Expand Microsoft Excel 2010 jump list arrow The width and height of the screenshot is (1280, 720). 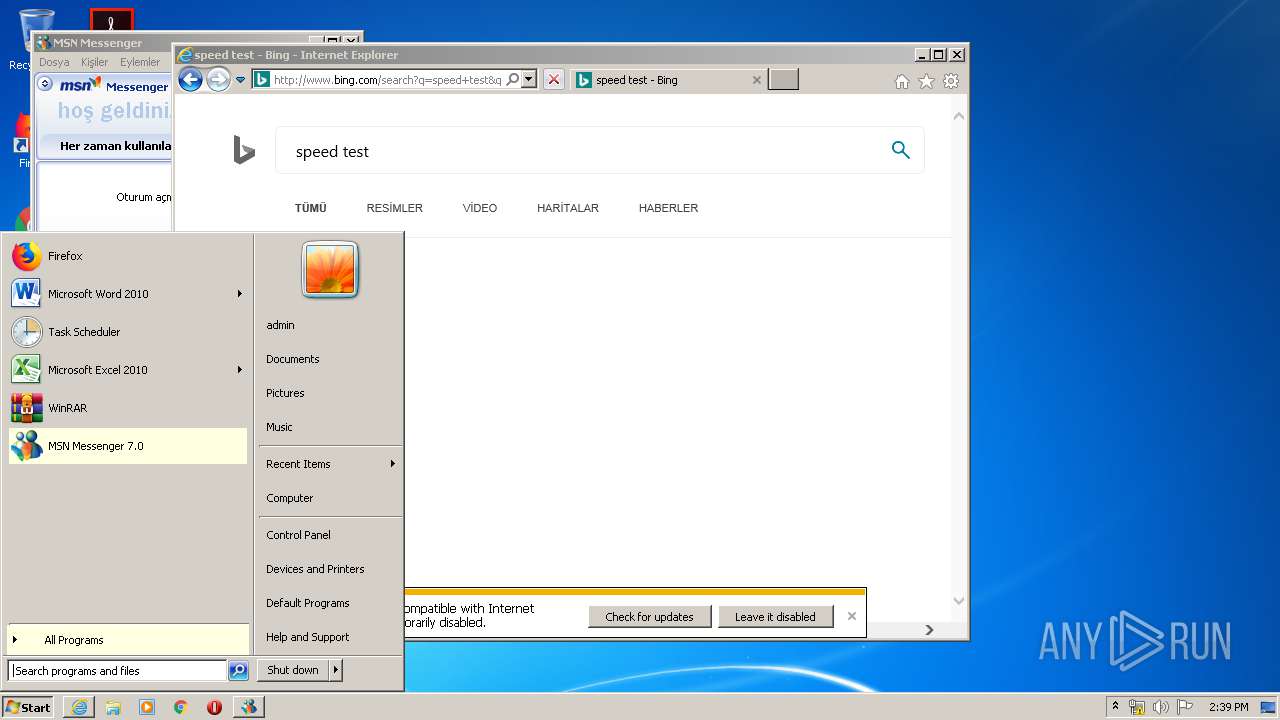239,370
